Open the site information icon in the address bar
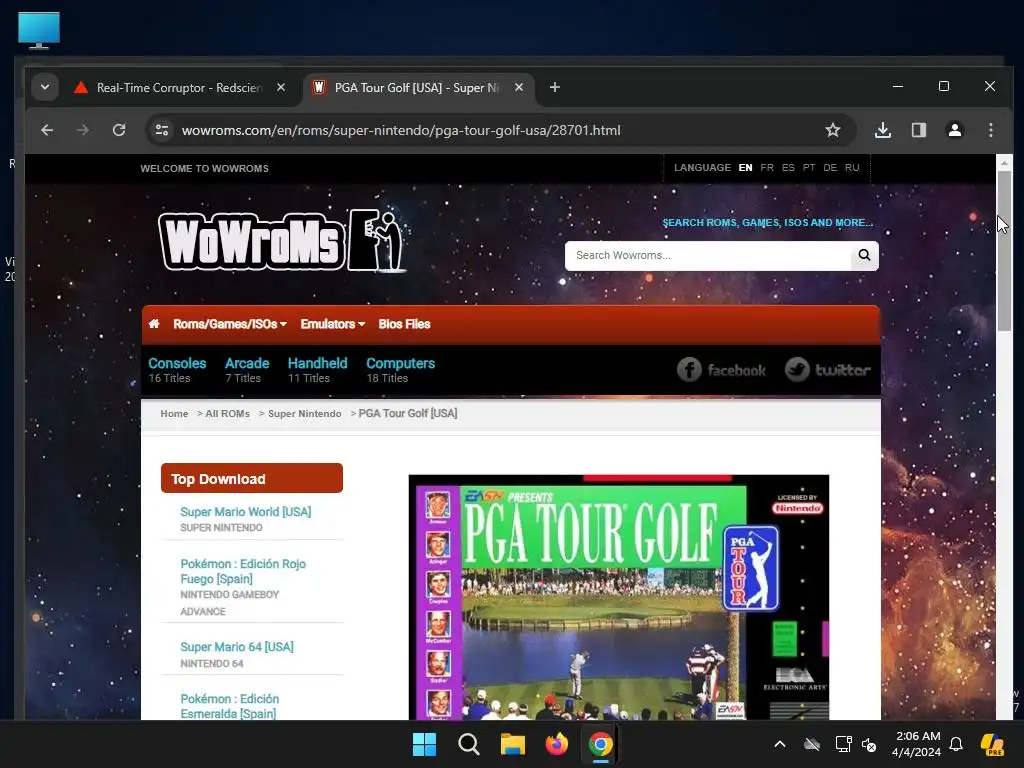1024x768 pixels. point(162,130)
